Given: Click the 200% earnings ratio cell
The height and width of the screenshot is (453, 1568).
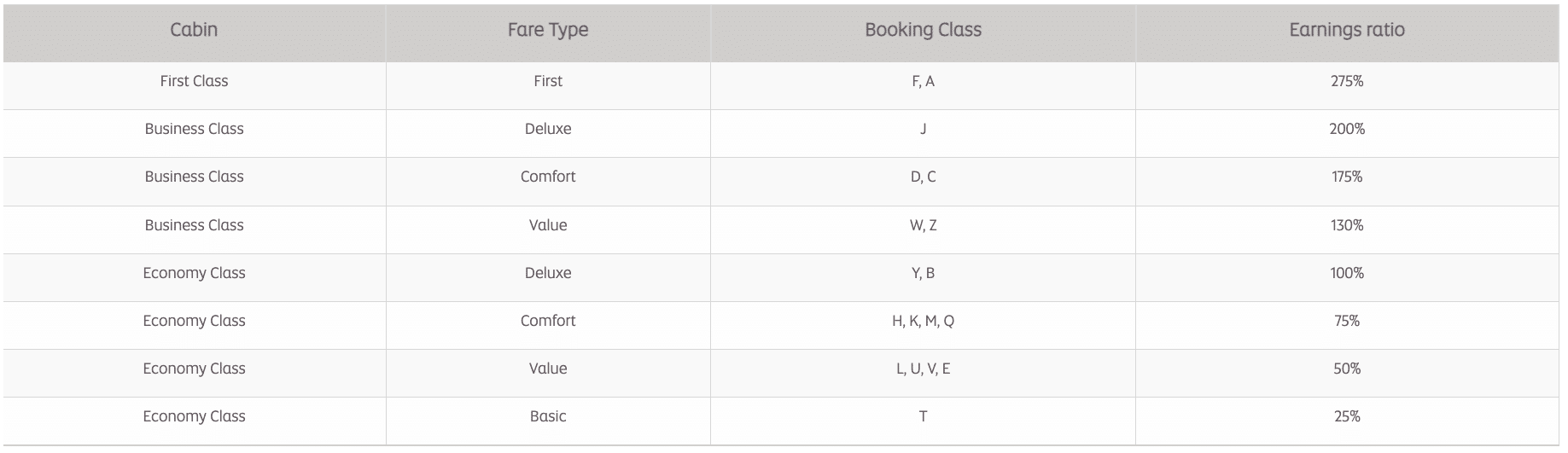Looking at the screenshot, I should point(1346,129).
